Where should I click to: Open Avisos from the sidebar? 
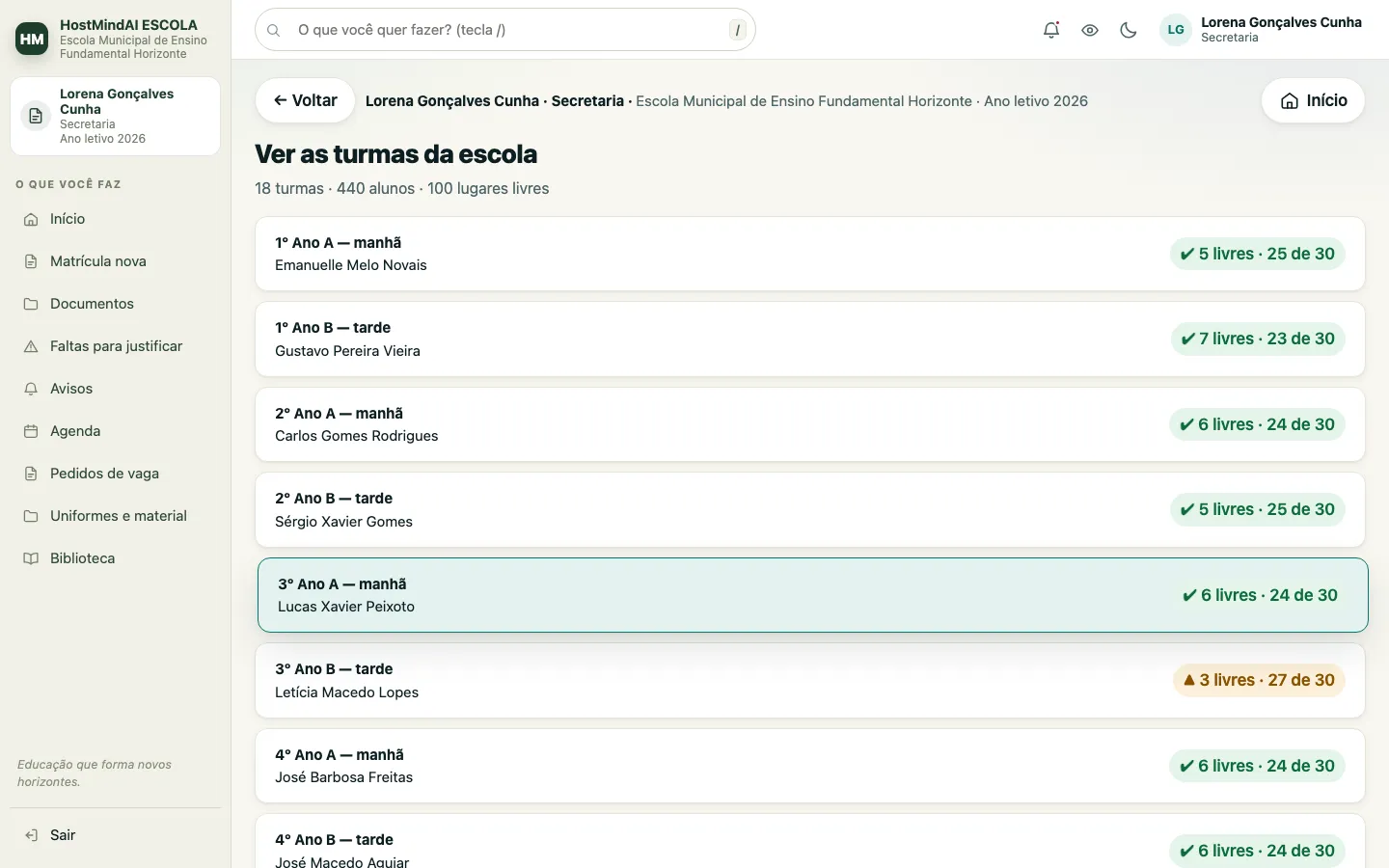click(116, 389)
